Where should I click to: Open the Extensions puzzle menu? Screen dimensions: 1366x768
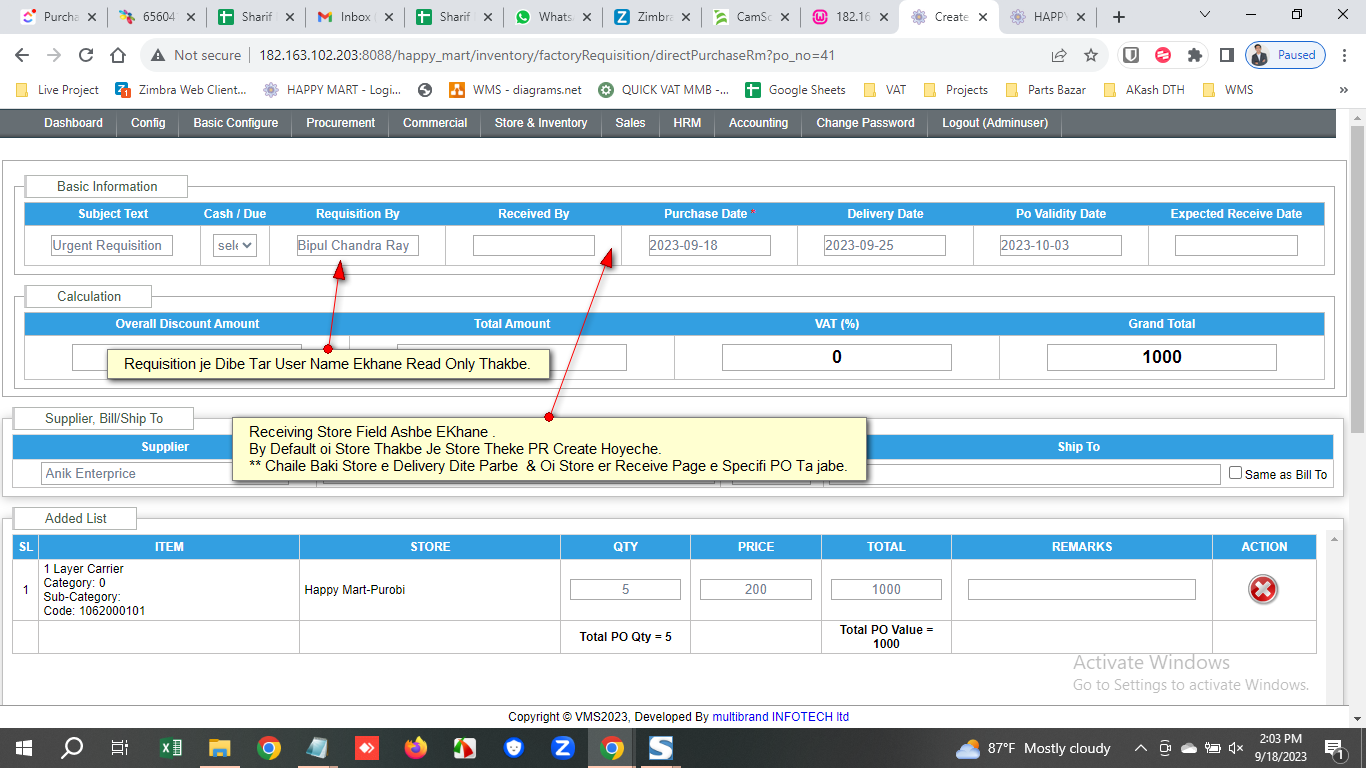pyautogui.click(x=1194, y=56)
